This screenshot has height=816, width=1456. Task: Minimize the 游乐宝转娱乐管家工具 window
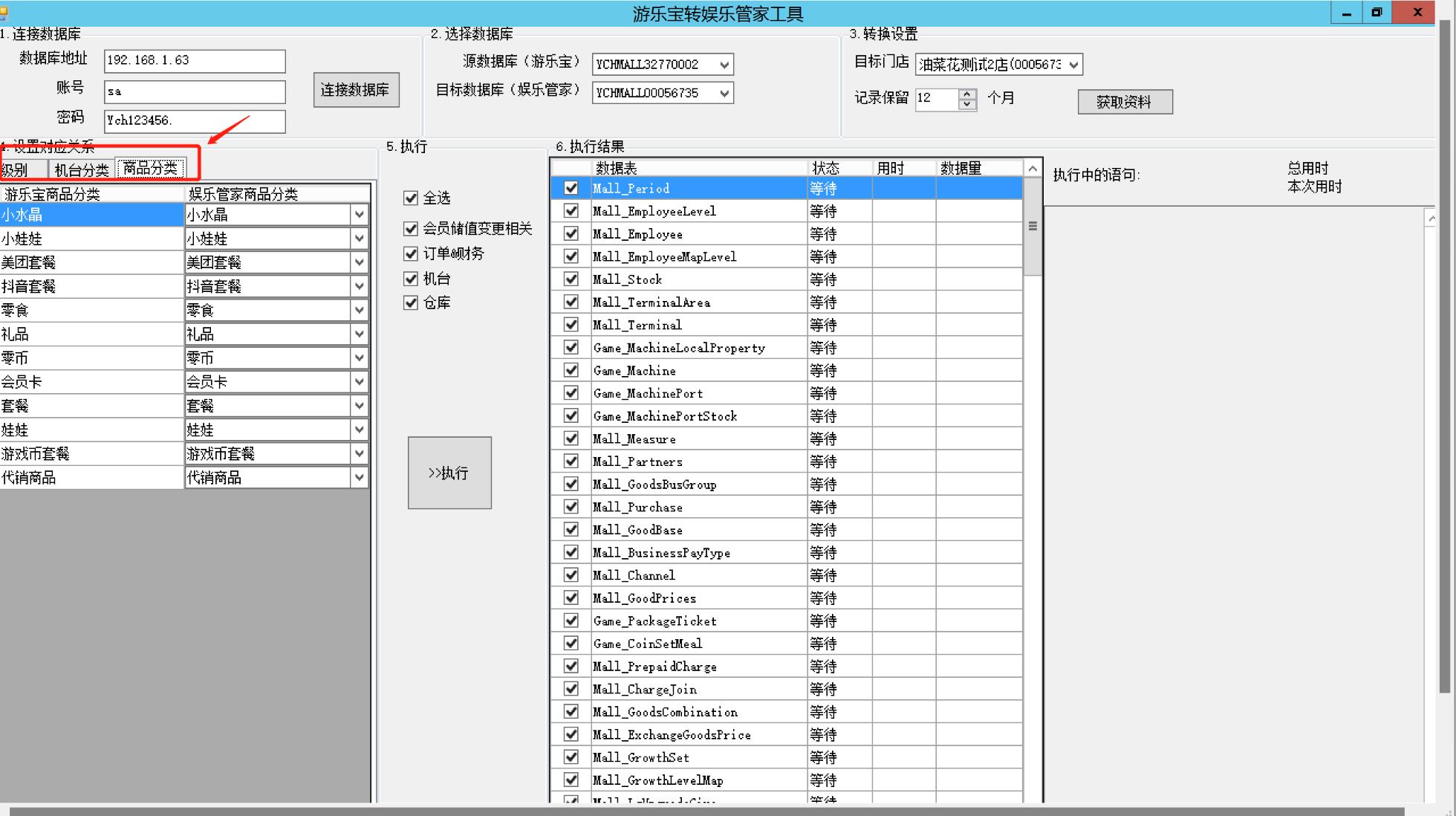point(1346,13)
